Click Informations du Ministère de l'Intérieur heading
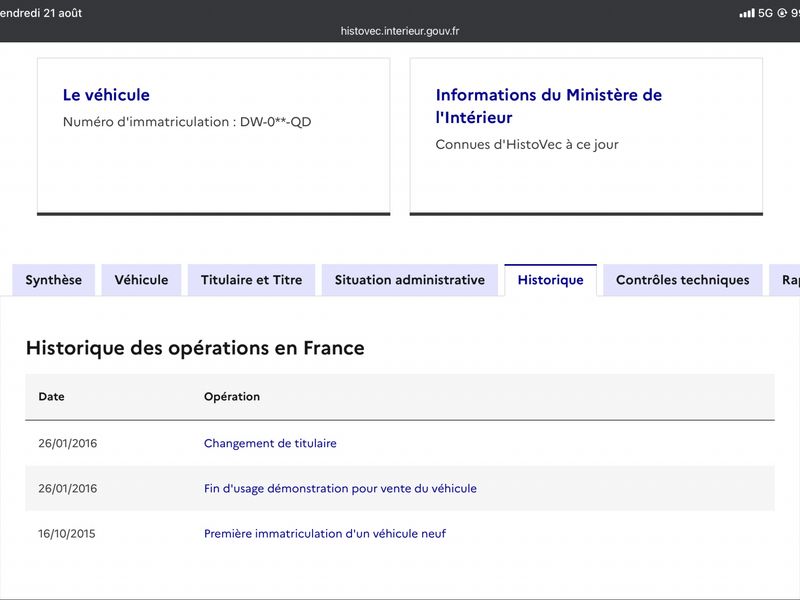This screenshot has width=800, height=600. tap(548, 106)
